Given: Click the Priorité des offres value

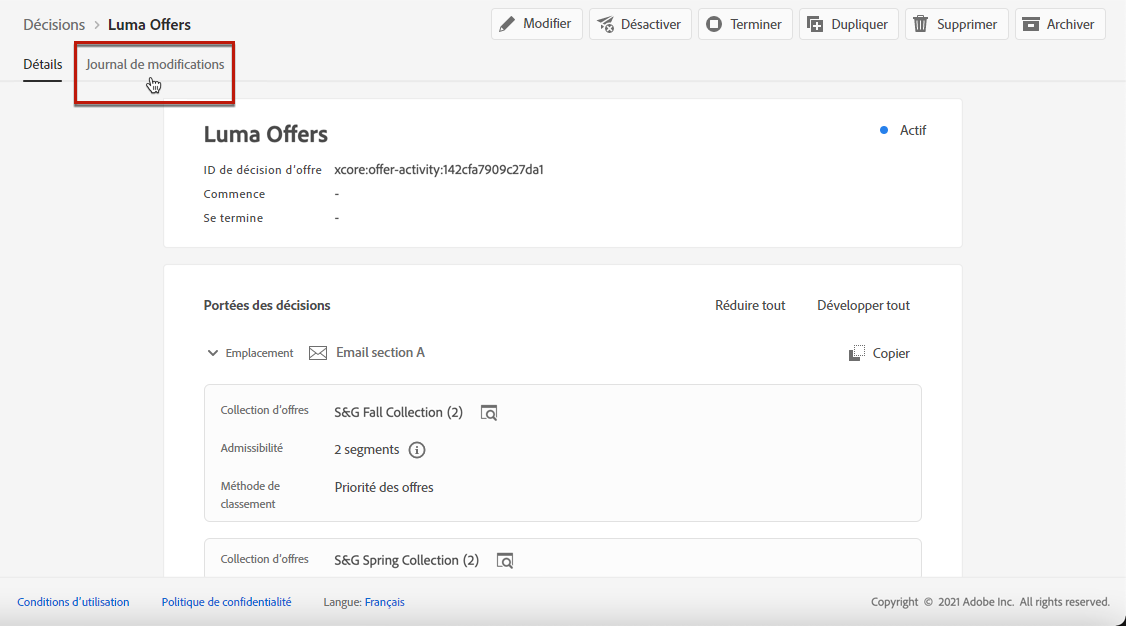Looking at the screenshot, I should [384, 487].
